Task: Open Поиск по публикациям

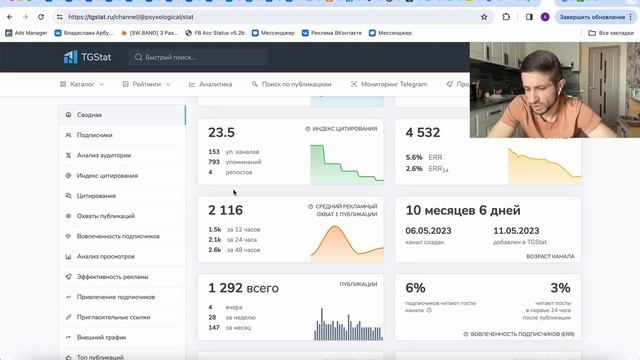Action: (291, 84)
